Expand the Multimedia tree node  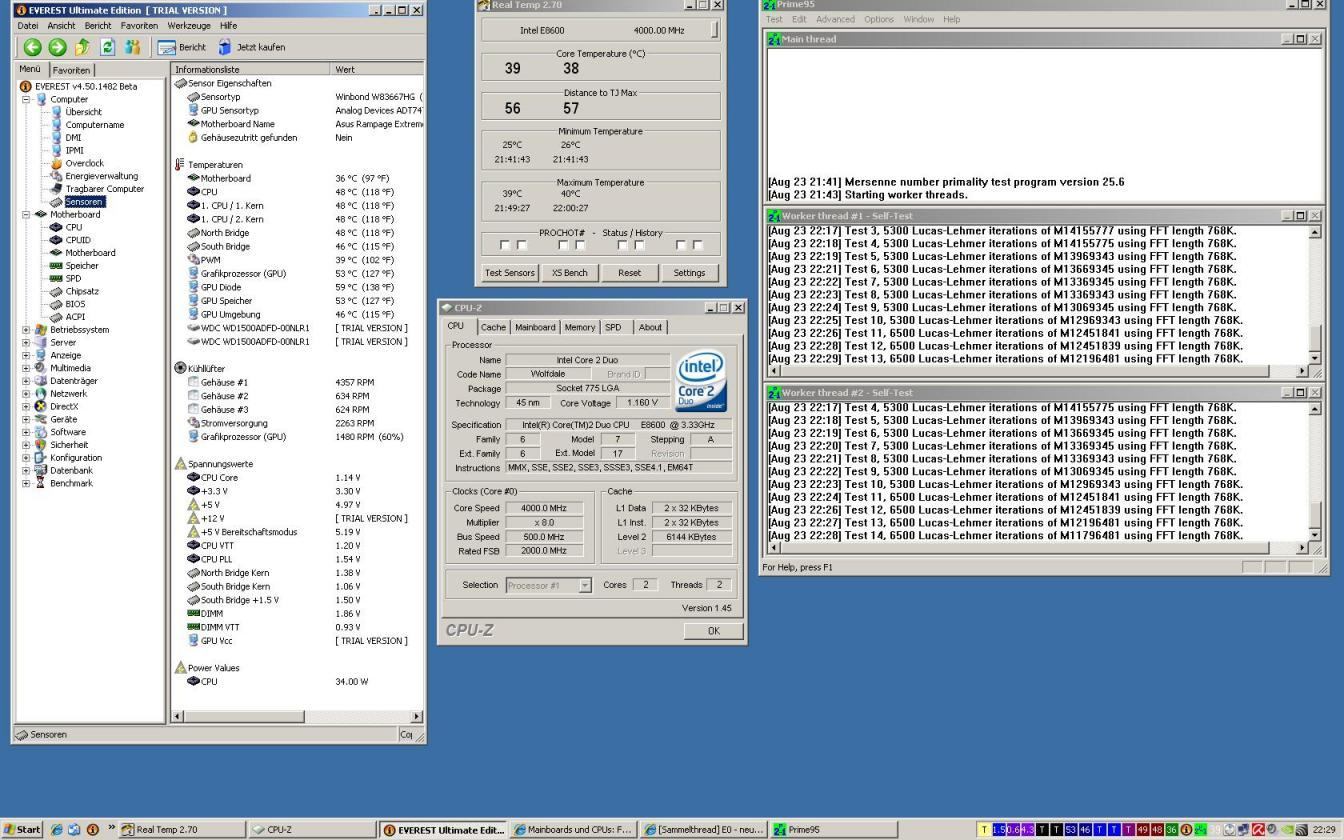26,368
